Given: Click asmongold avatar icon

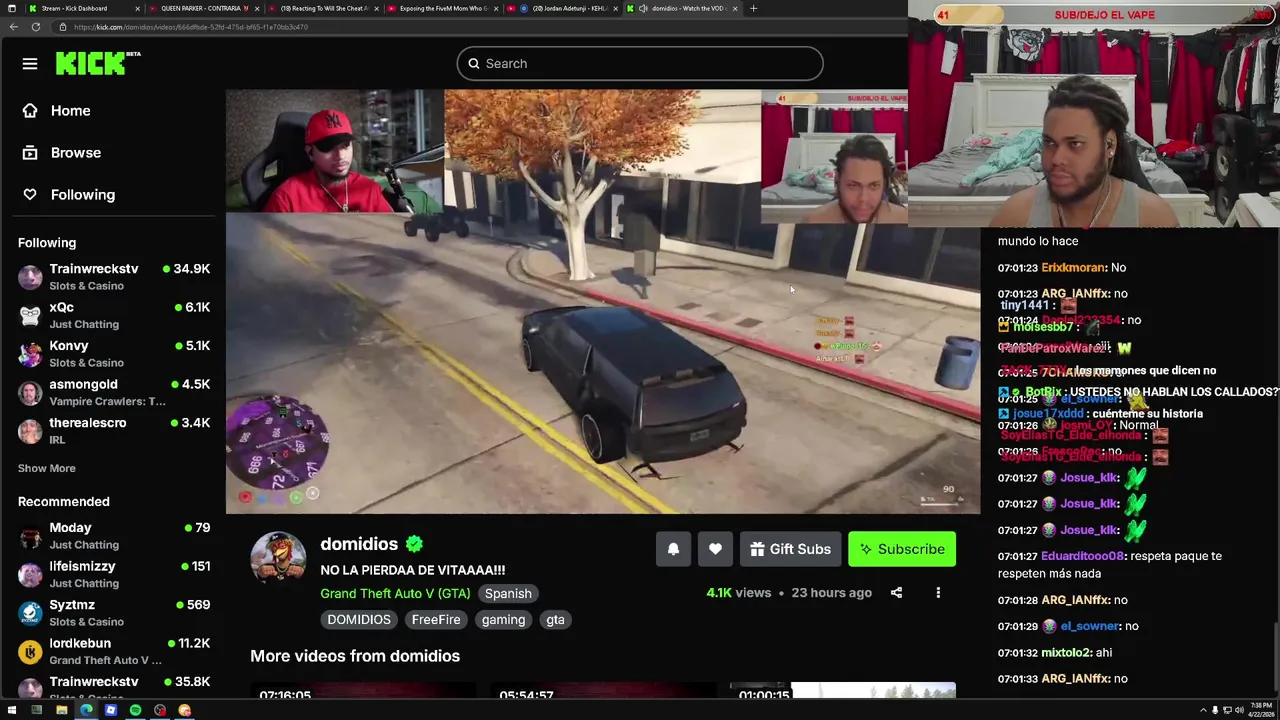Looking at the screenshot, I should [31, 392].
